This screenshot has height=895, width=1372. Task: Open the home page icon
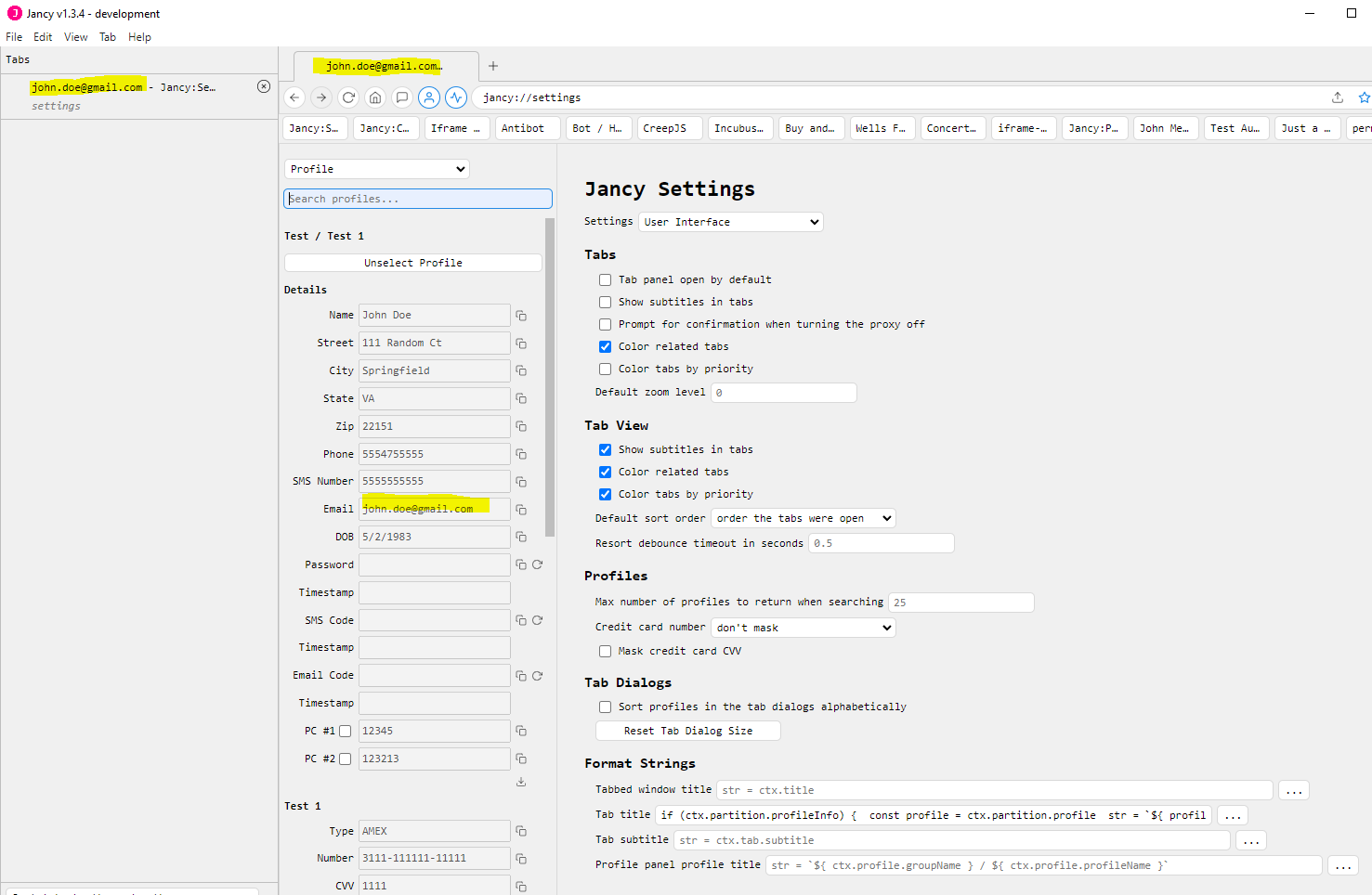coord(375,97)
